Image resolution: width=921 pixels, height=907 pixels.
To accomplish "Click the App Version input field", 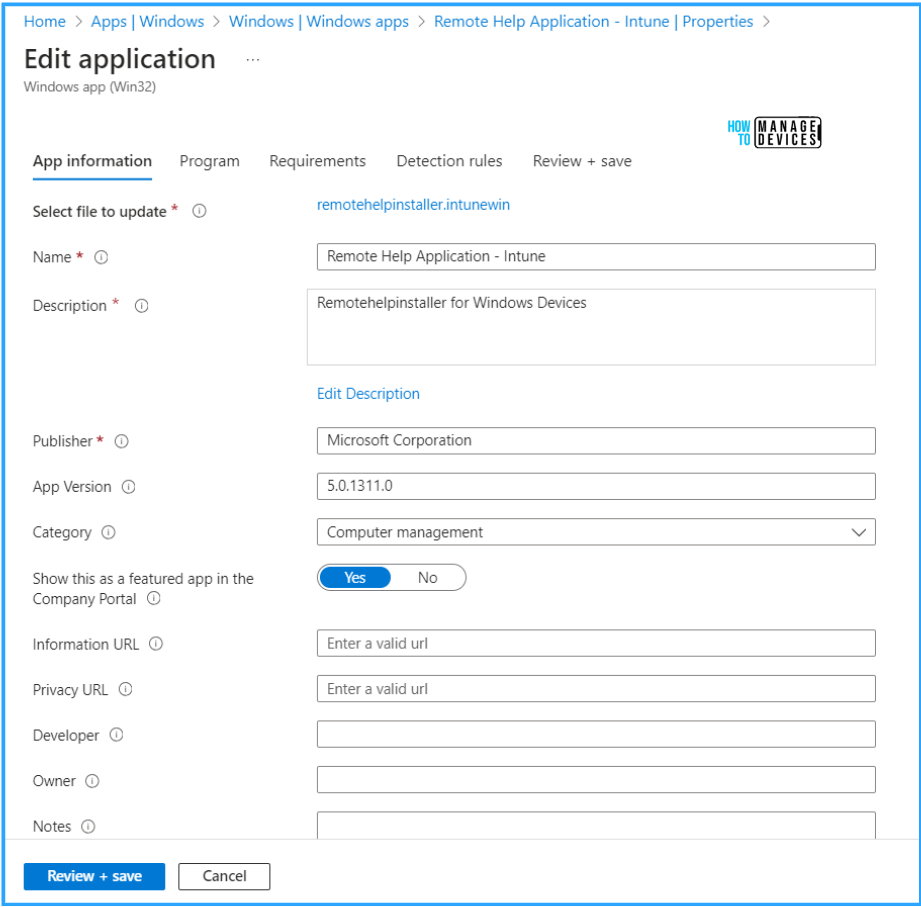I will coord(596,486).
